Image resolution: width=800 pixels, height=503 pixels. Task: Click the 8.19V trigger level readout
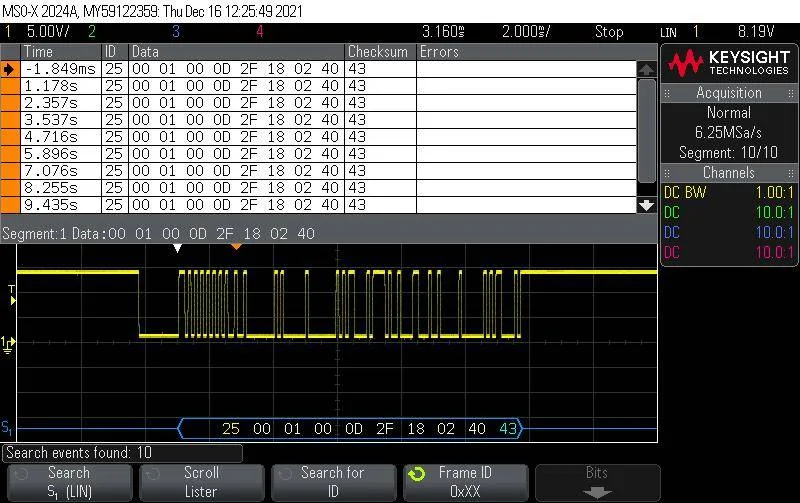[x=756, y=32]
